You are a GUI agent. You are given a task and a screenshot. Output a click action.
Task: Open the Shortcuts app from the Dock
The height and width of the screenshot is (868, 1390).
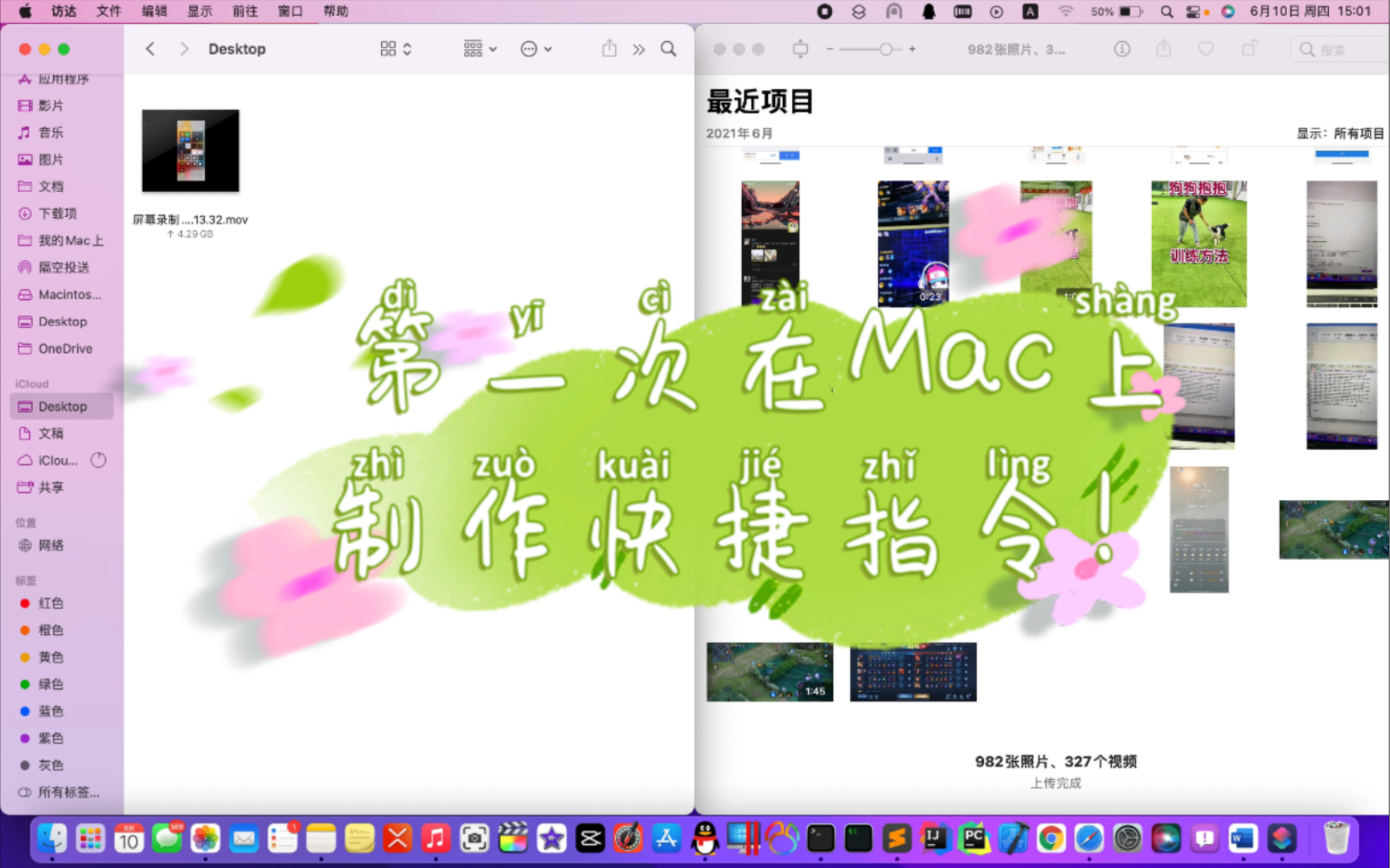pyautogui.click(x=1281, y=838)
